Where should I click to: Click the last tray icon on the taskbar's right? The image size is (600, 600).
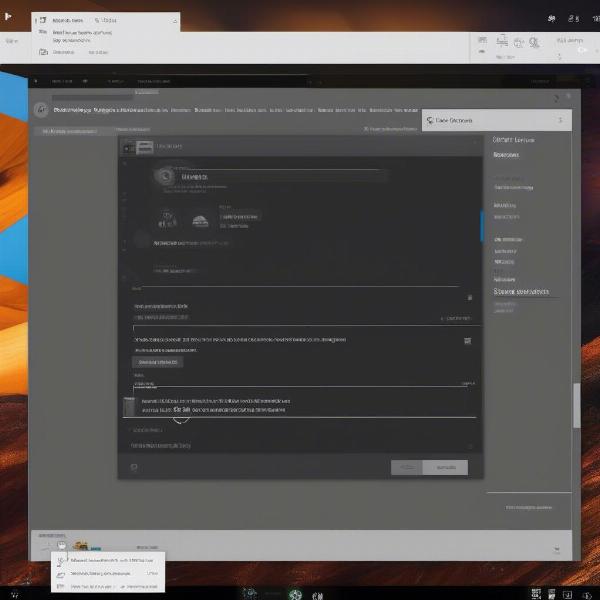pos(587,595)
